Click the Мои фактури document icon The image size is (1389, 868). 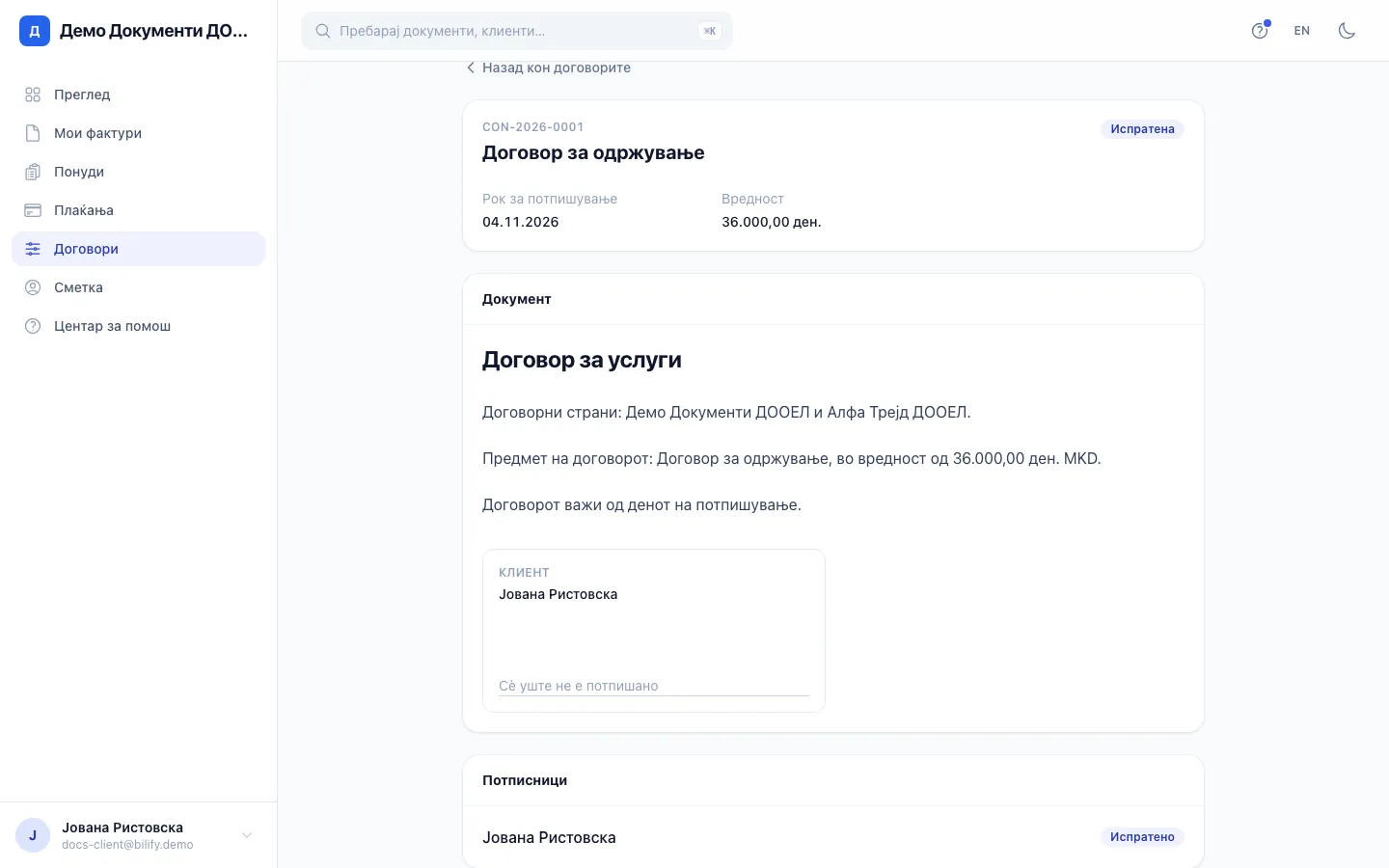coord(33,133)
